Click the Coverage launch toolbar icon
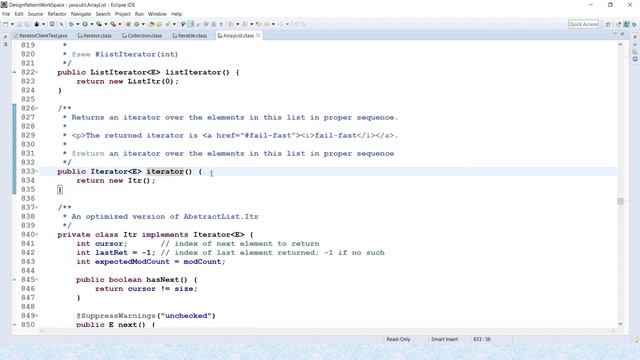The image size is (640, 360). (99, 24)
